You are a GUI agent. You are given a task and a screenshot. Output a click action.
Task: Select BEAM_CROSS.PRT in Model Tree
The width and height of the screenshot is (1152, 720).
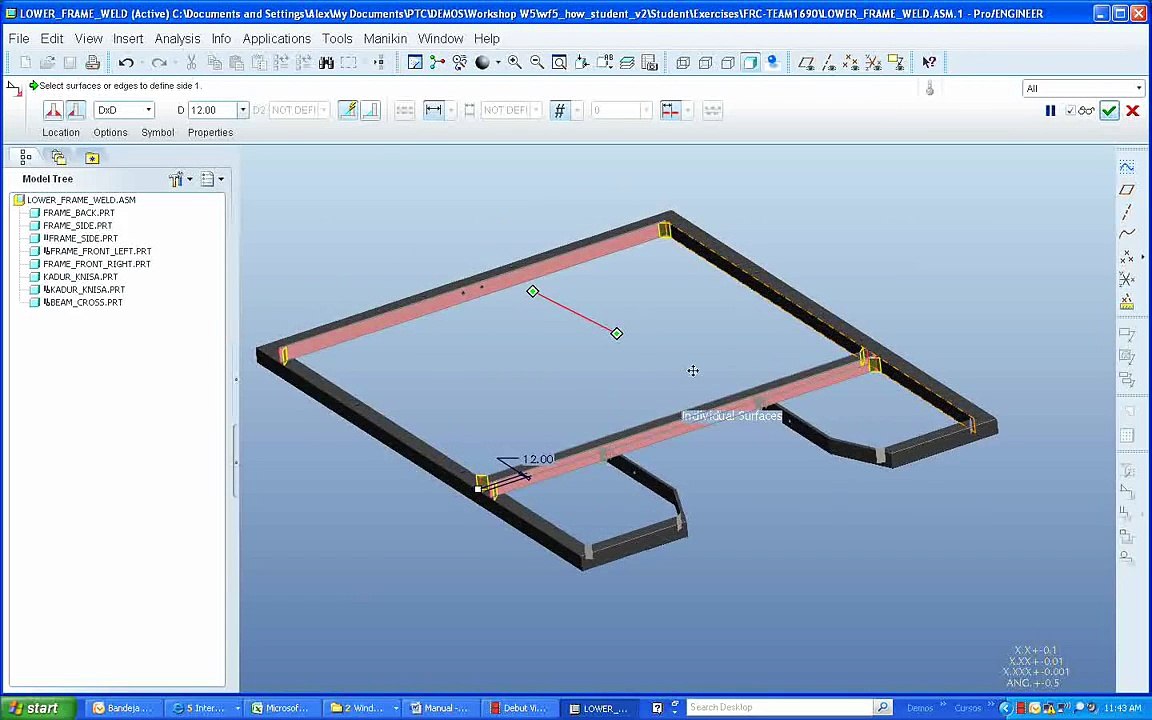pyautogui.click(x=82, y=302)
